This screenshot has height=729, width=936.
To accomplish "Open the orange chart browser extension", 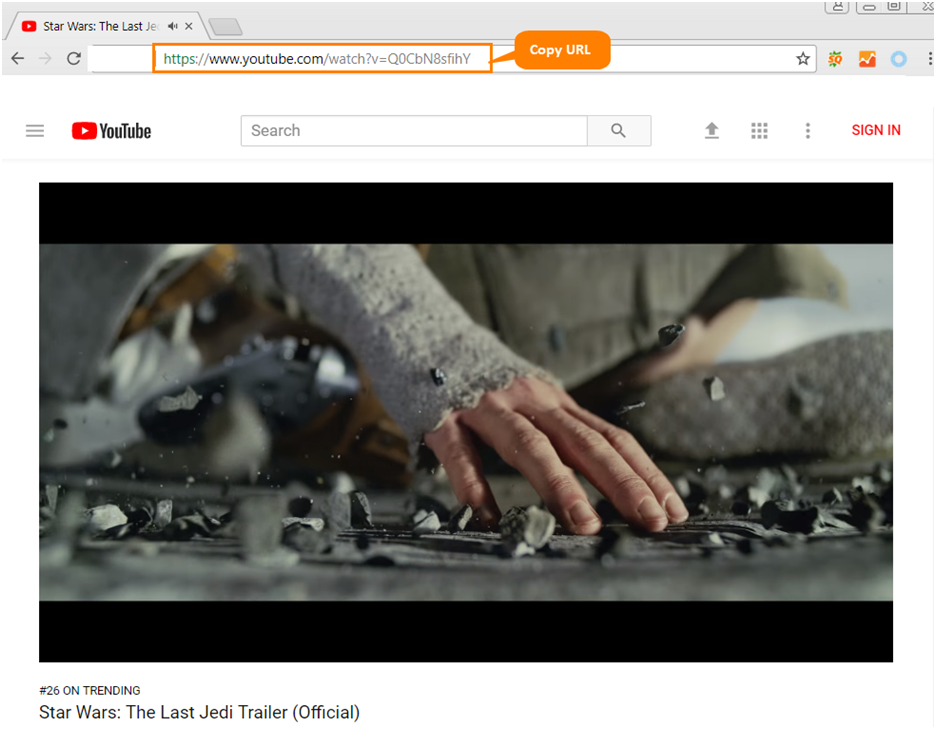I will [867, 59].
